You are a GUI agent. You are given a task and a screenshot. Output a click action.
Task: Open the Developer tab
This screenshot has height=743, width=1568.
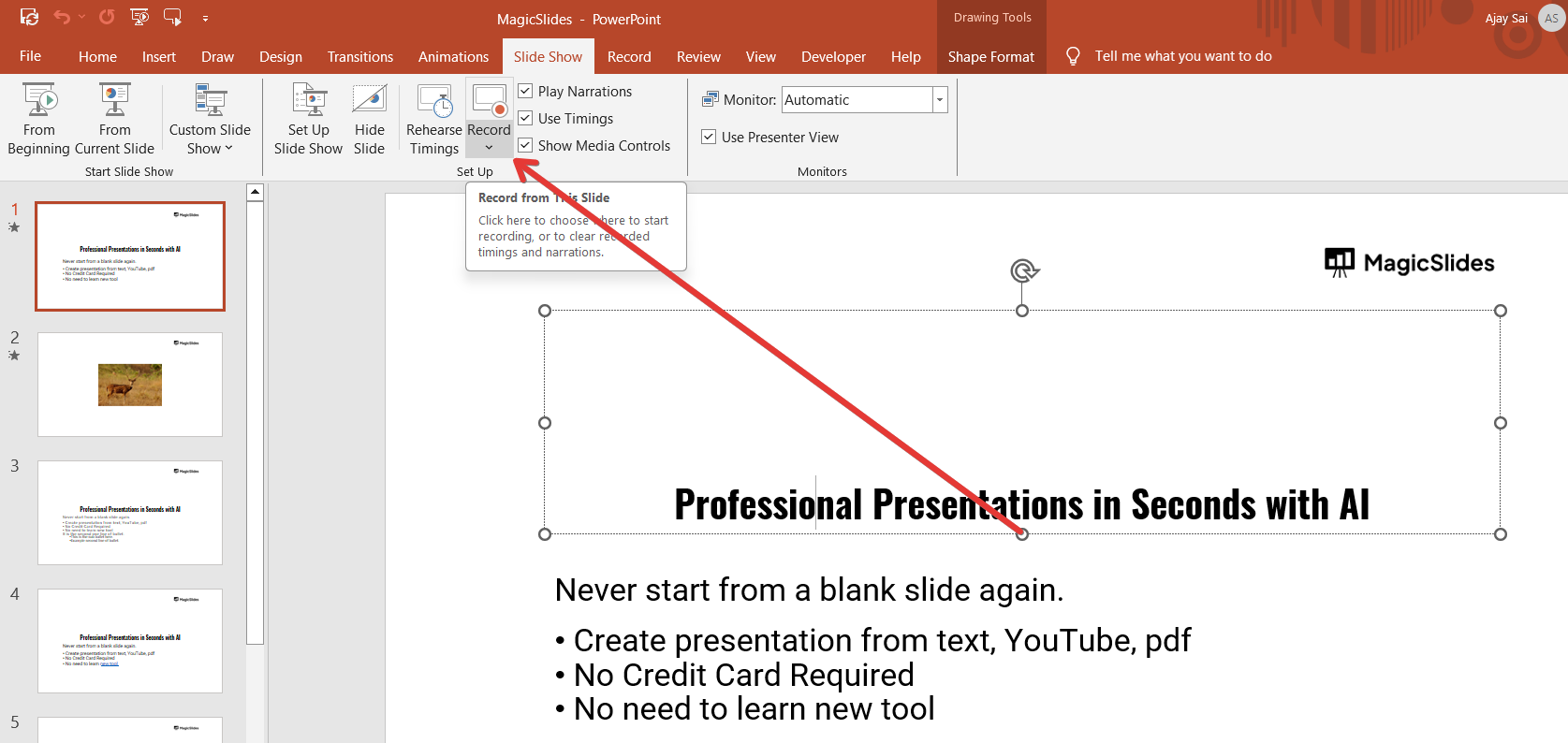click(833, 56)
